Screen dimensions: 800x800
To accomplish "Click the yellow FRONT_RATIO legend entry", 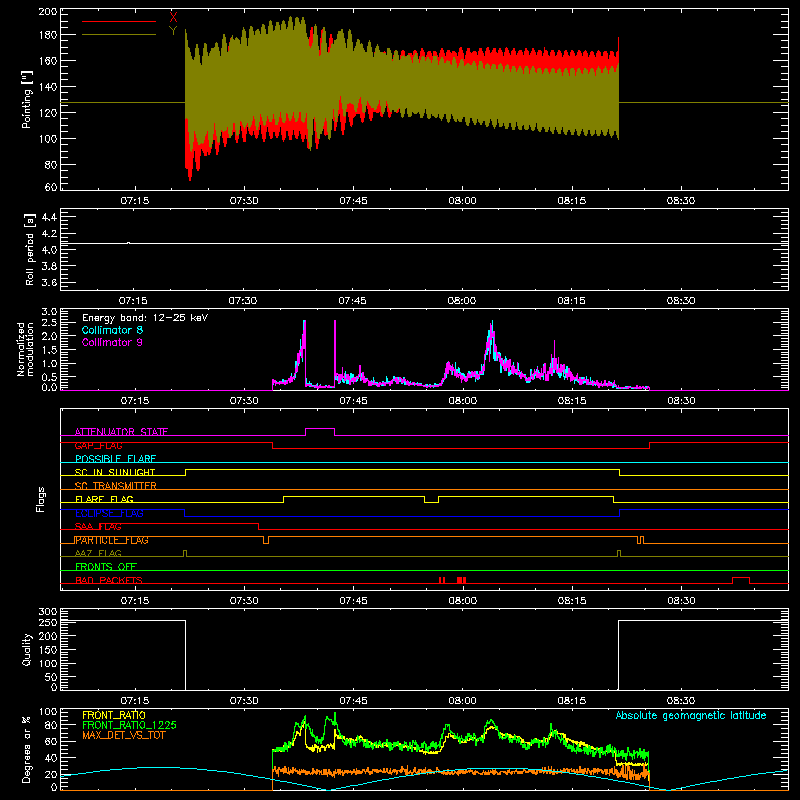I will pyautogui.click(x=114, y=715).
